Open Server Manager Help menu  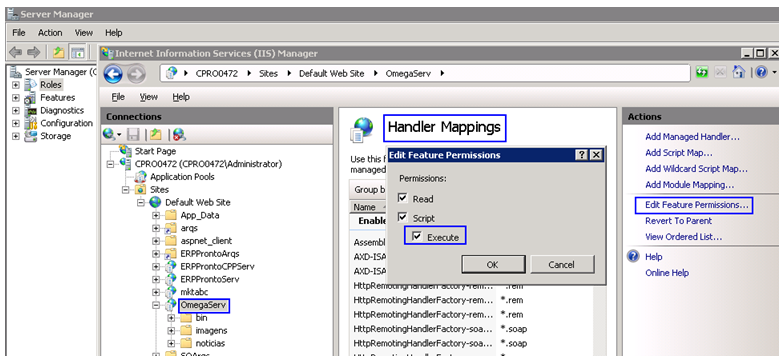pos(114,33)
